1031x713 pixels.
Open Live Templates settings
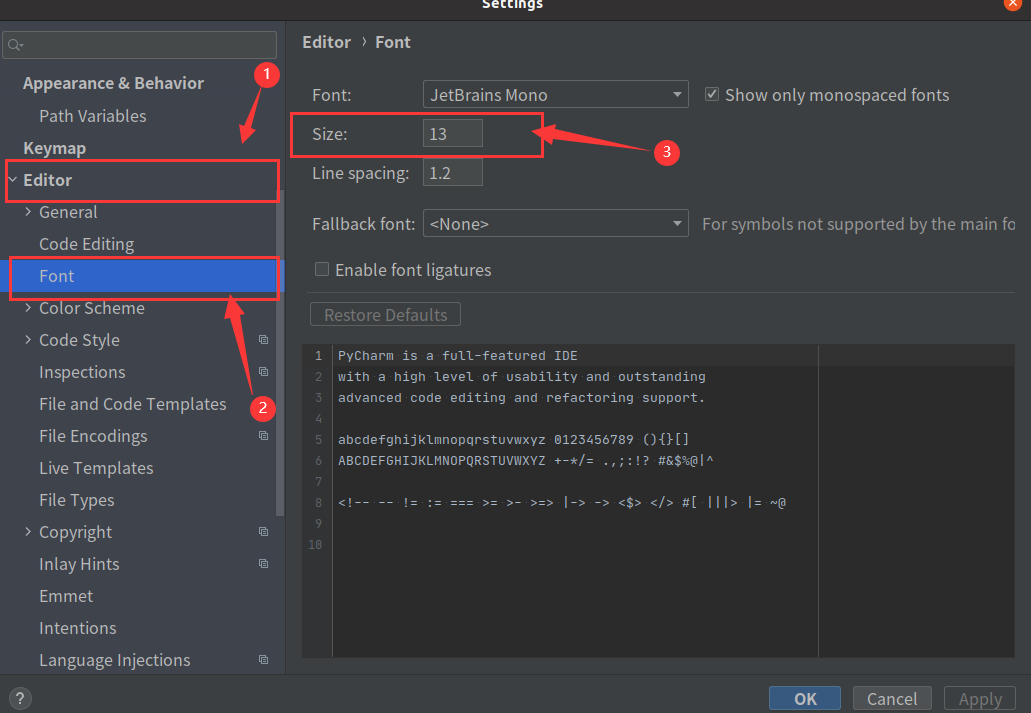coord(96,468)
